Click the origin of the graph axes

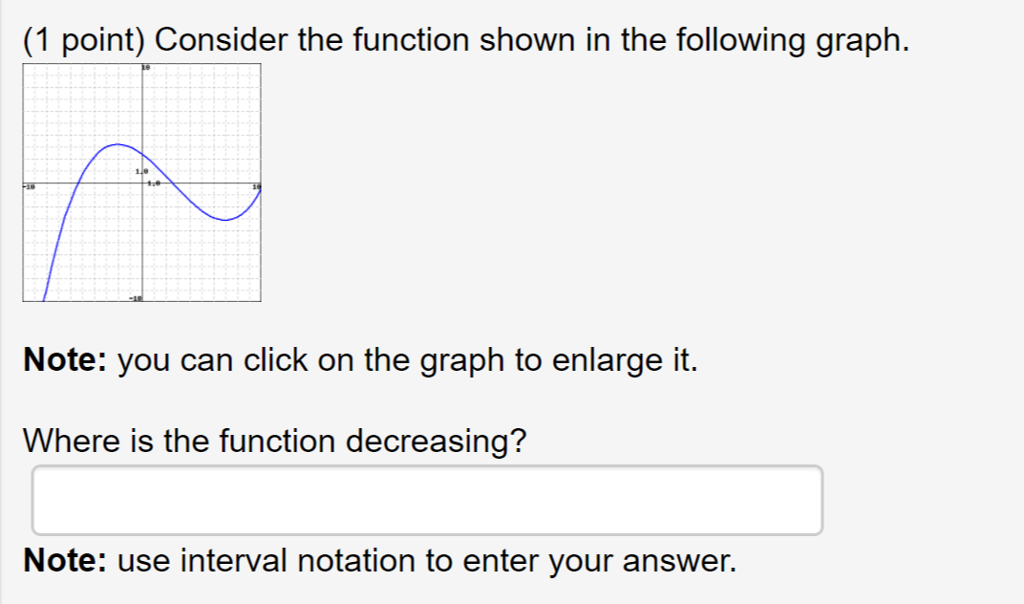tap(143, 185)
